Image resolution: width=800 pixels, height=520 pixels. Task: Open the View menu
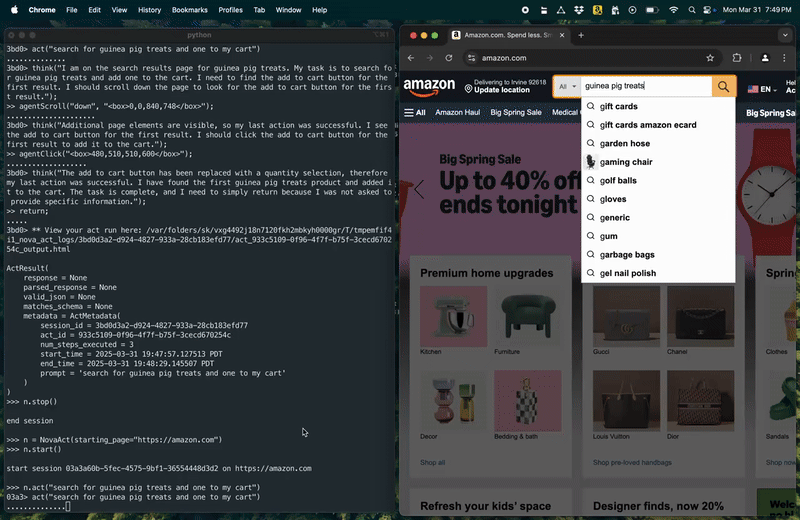(x=119, y=10)
